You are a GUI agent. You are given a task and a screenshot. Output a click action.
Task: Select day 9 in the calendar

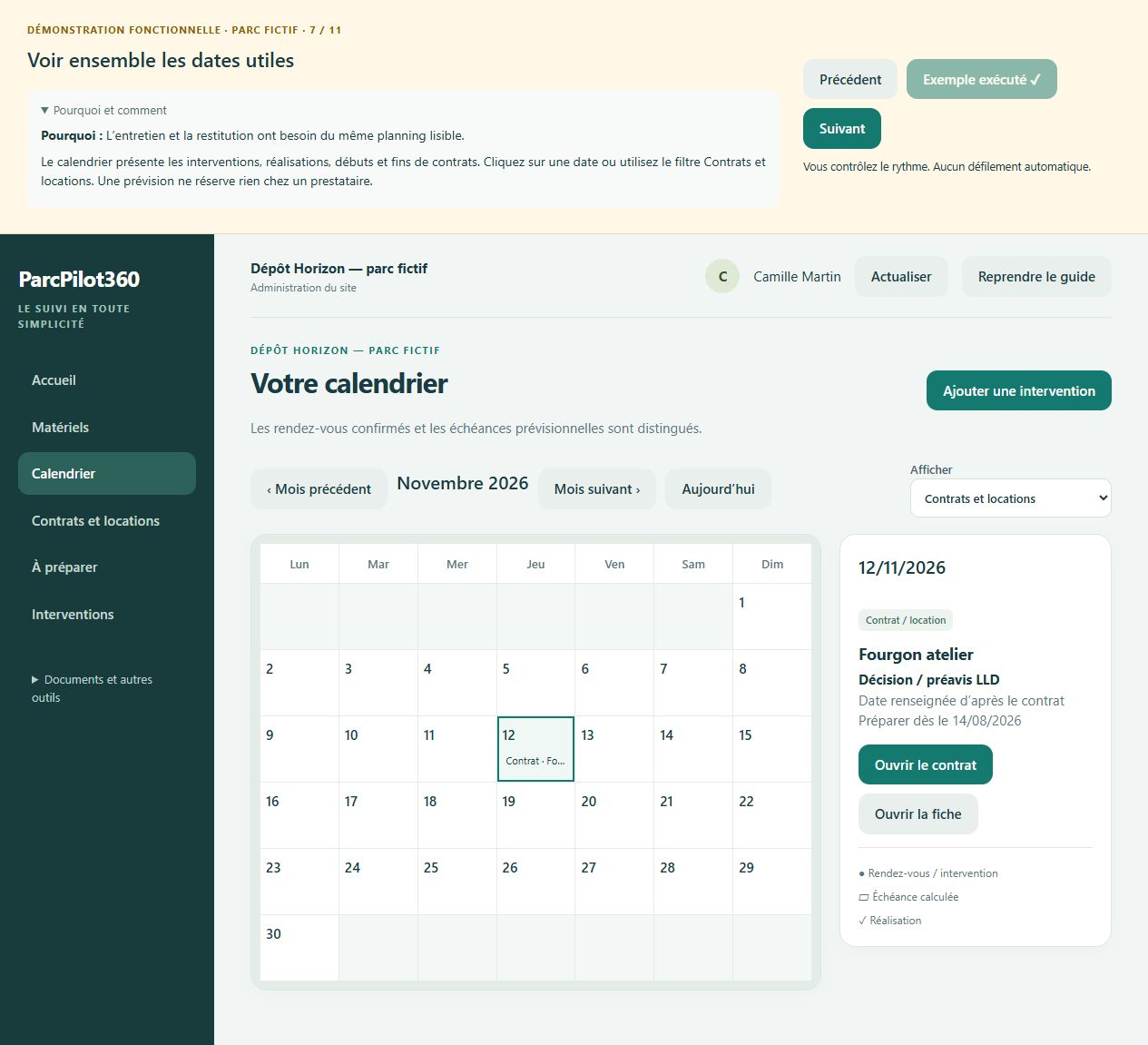(299, 749)
